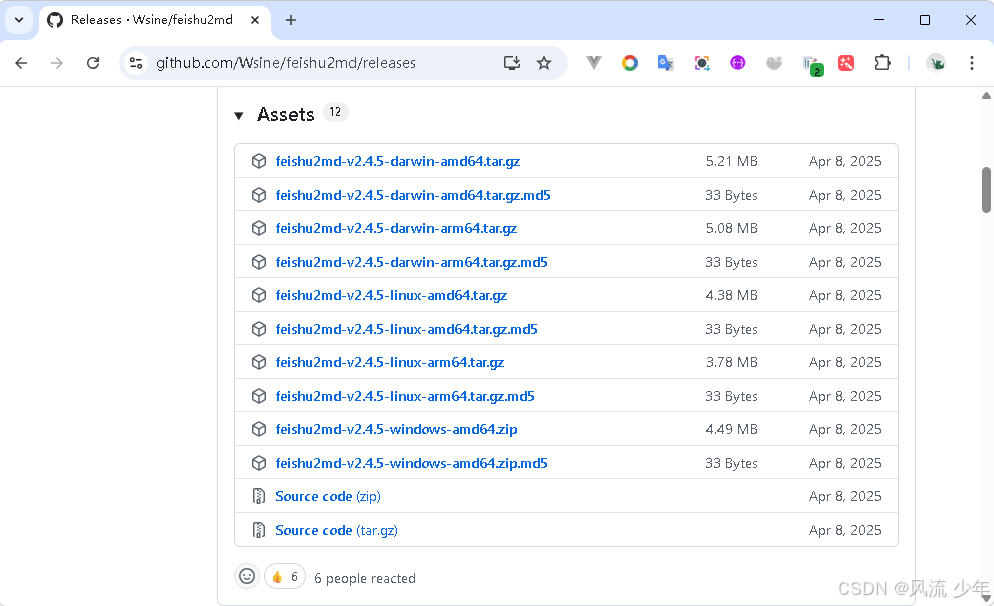
Task: Click the 5.21 MB size value
Action: click(732, 162)
